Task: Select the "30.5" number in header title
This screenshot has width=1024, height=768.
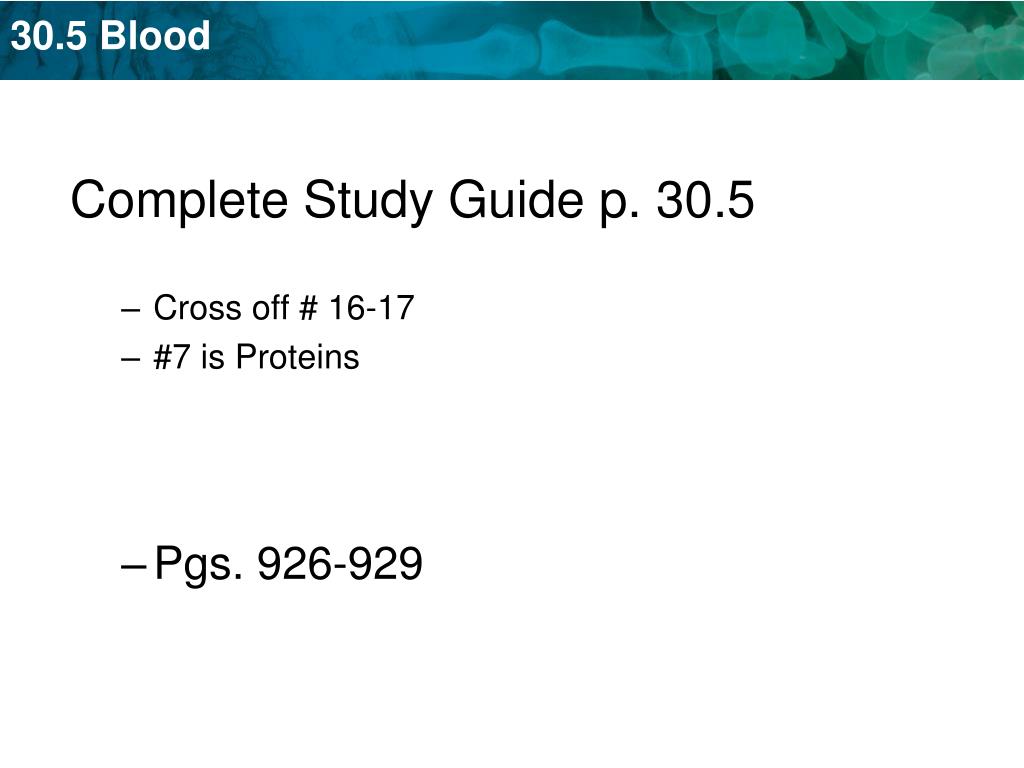Action: click(x=48, y=36)
